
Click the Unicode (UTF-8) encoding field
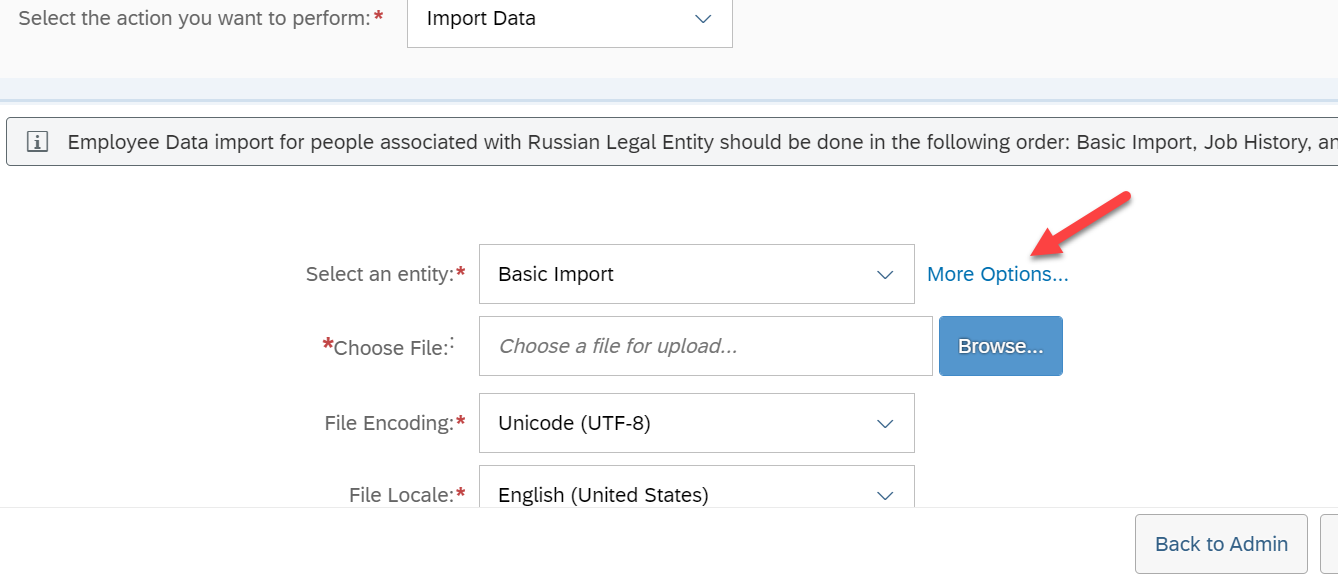click(x=697, y=423)
